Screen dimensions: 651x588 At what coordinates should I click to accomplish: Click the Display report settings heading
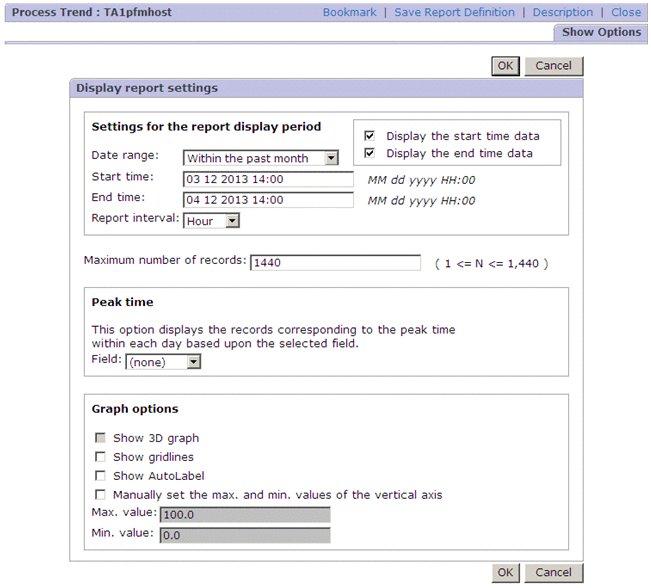click(147, 88)
